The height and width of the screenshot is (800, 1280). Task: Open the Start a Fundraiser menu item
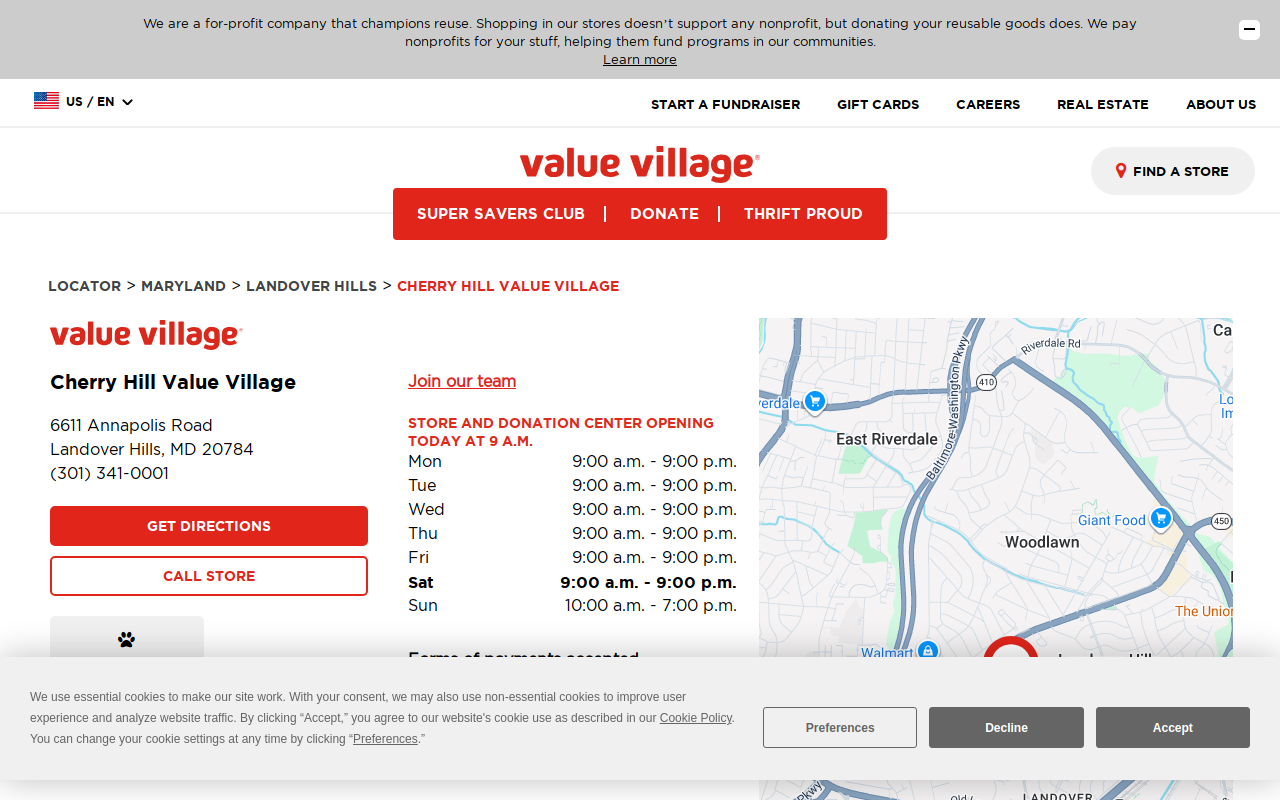(725, 104)
